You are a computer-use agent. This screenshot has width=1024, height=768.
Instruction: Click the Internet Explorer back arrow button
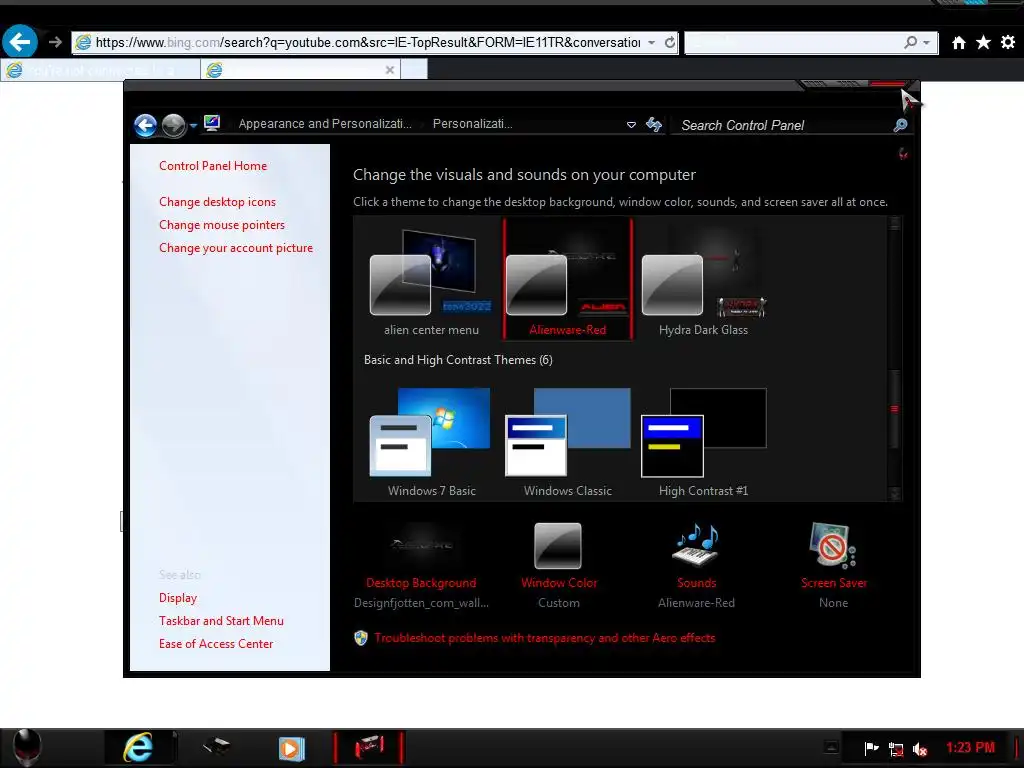pyautogui.click(x=20, y=42)
